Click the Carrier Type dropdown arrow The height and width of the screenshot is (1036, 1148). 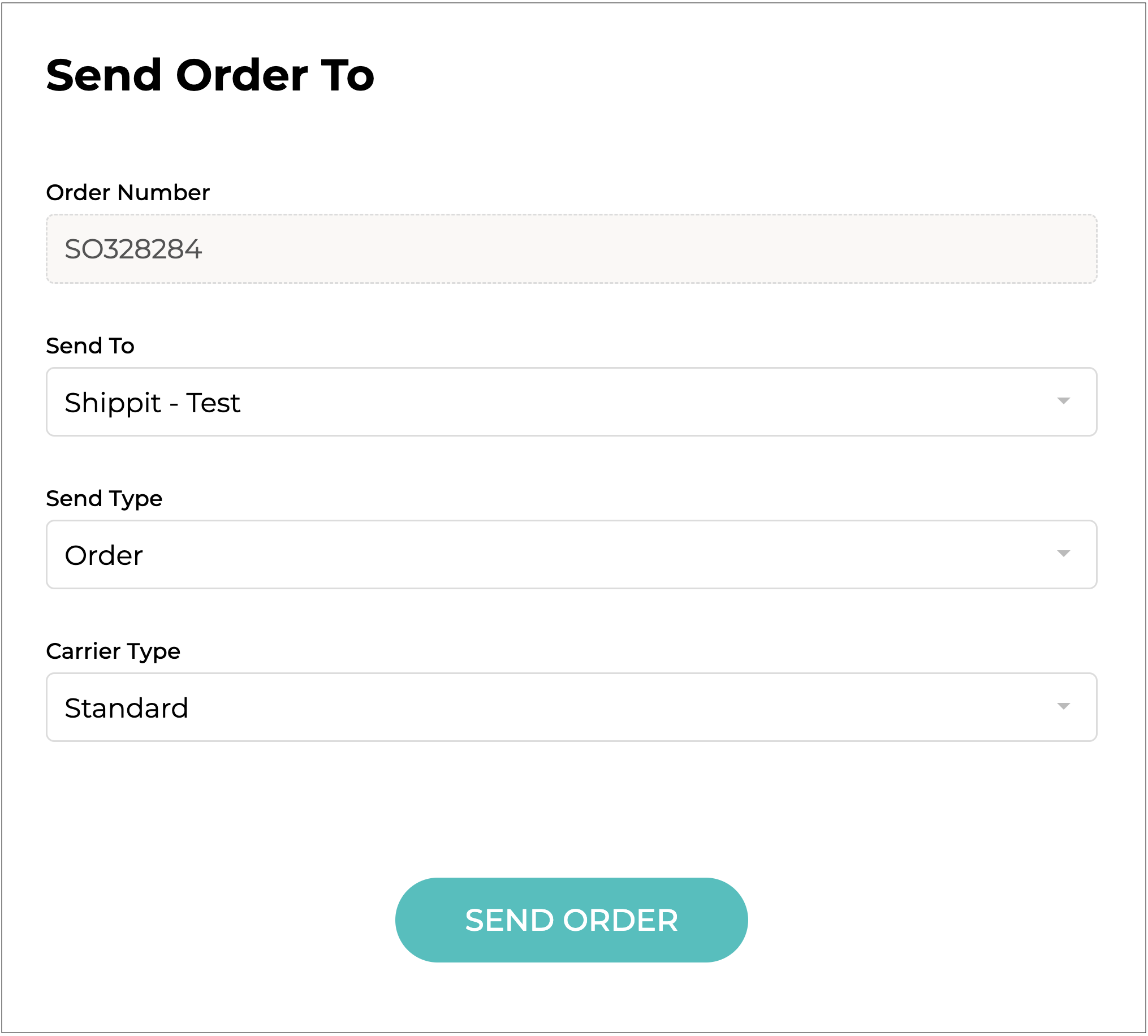tap(1063, 706)
